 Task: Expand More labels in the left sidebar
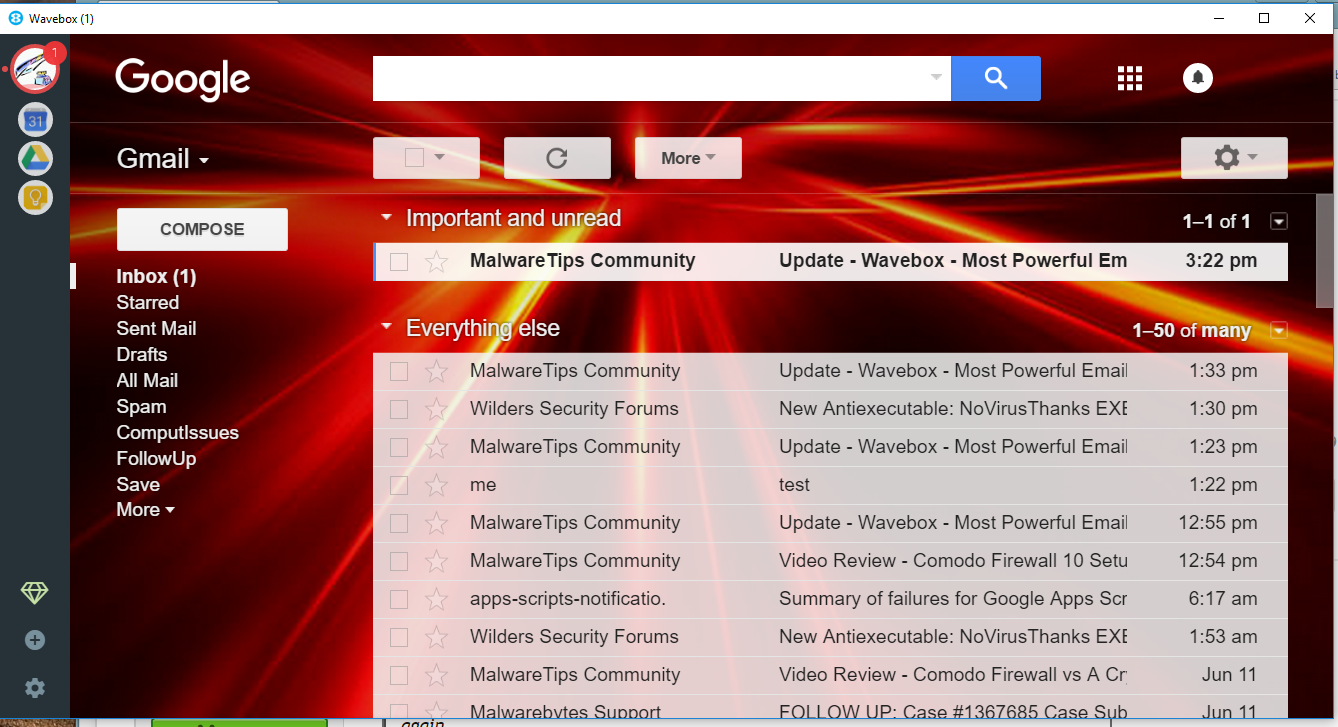pyautogui.click(x=146, y=510)
